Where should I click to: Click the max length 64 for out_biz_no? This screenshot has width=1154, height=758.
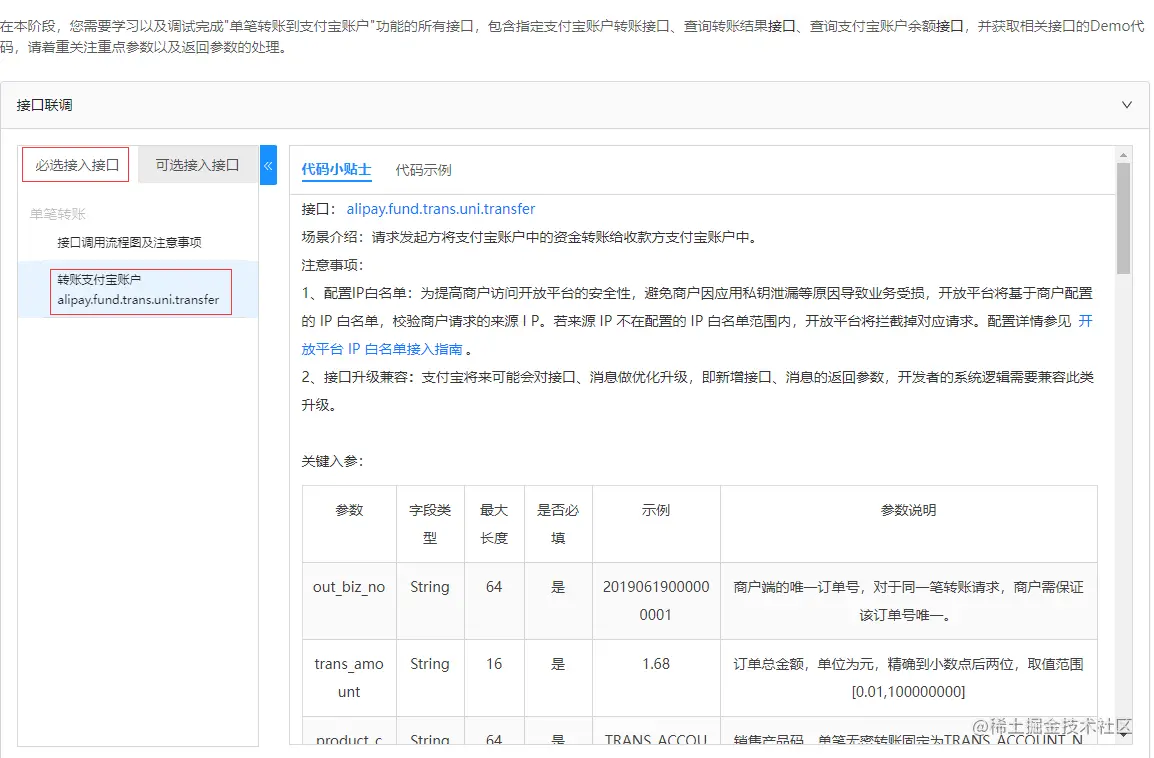(x=494, y=587)
